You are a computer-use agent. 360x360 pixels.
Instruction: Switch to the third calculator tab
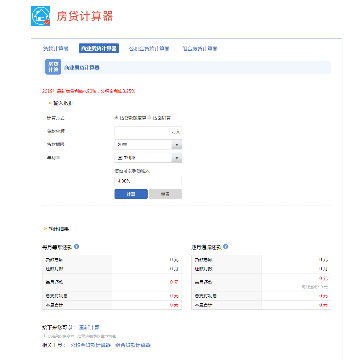[149, 49]
